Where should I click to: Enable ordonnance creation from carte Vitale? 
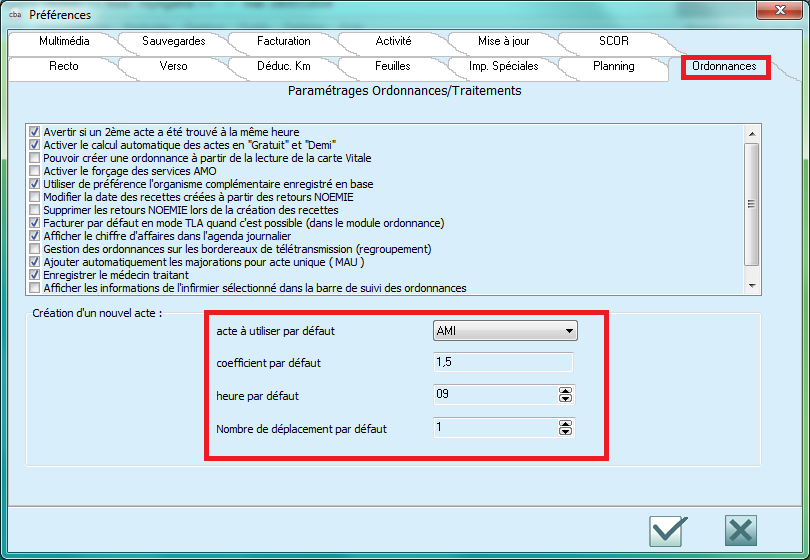[x=35, y=158]
